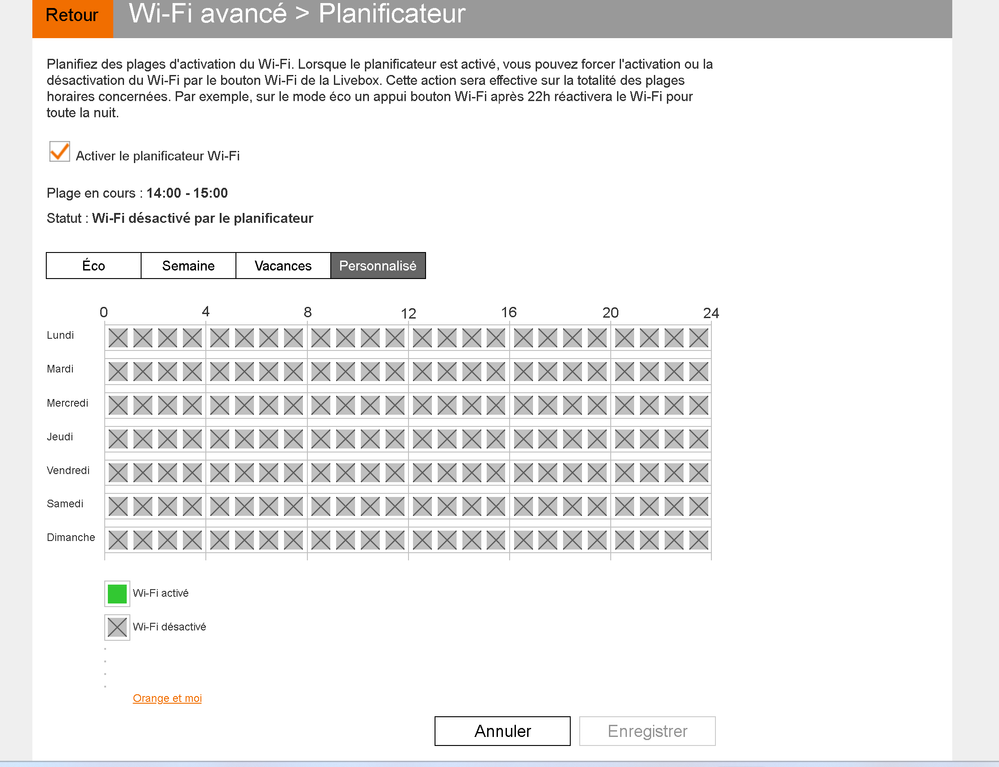The height and width of the screenshot is (767, 999).
Task: Toggle the Mercredi 4h–5h Wi-Fi slot
Action: click(219, 405)
